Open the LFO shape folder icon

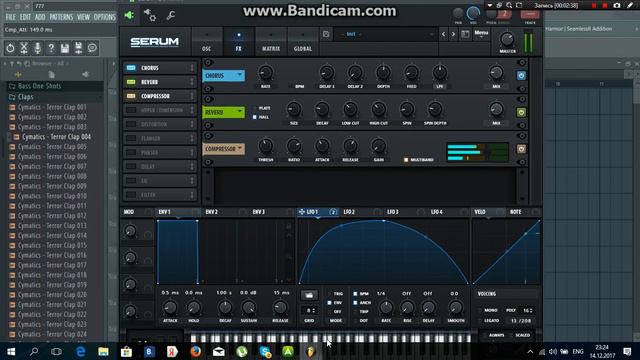click(309, 295)
